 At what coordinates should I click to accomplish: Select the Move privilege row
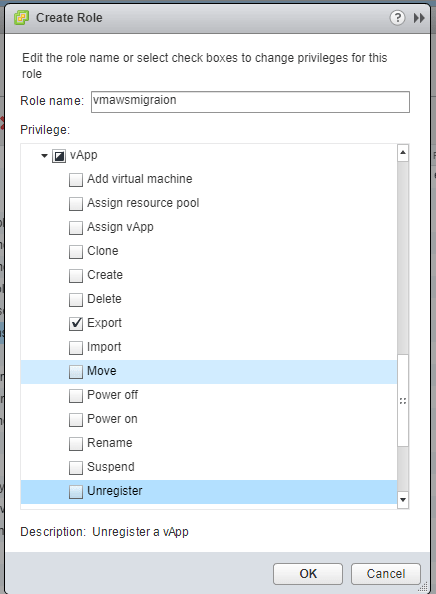(x=209, y=372)
